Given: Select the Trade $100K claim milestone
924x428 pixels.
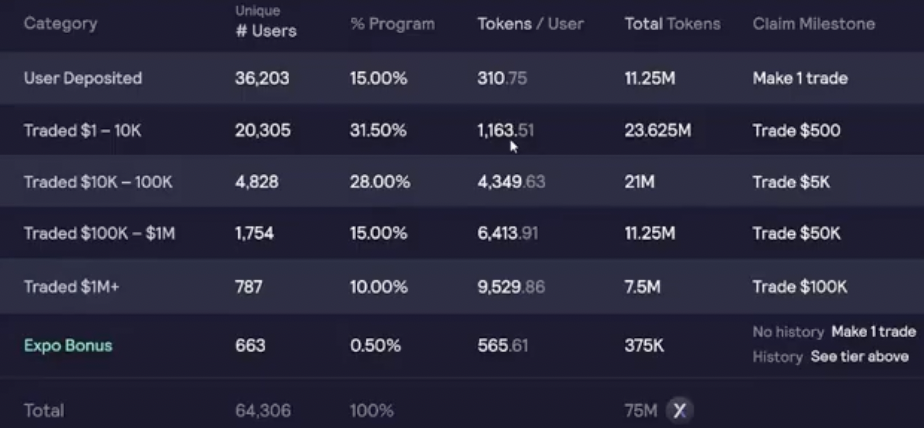Looking at the screenshot, I should click(x=800, y=287).
